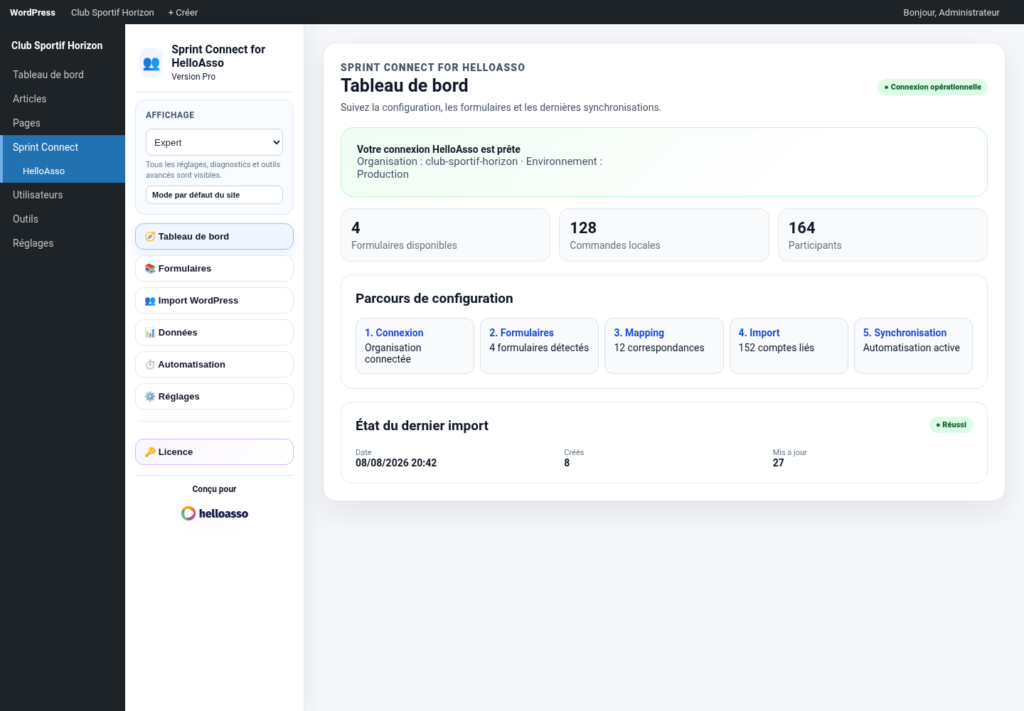Click the compass icon beside Tableau de bord
The width and height of the screenshot is (1024, 711).
pyautogui.click(x=150, y=236)
